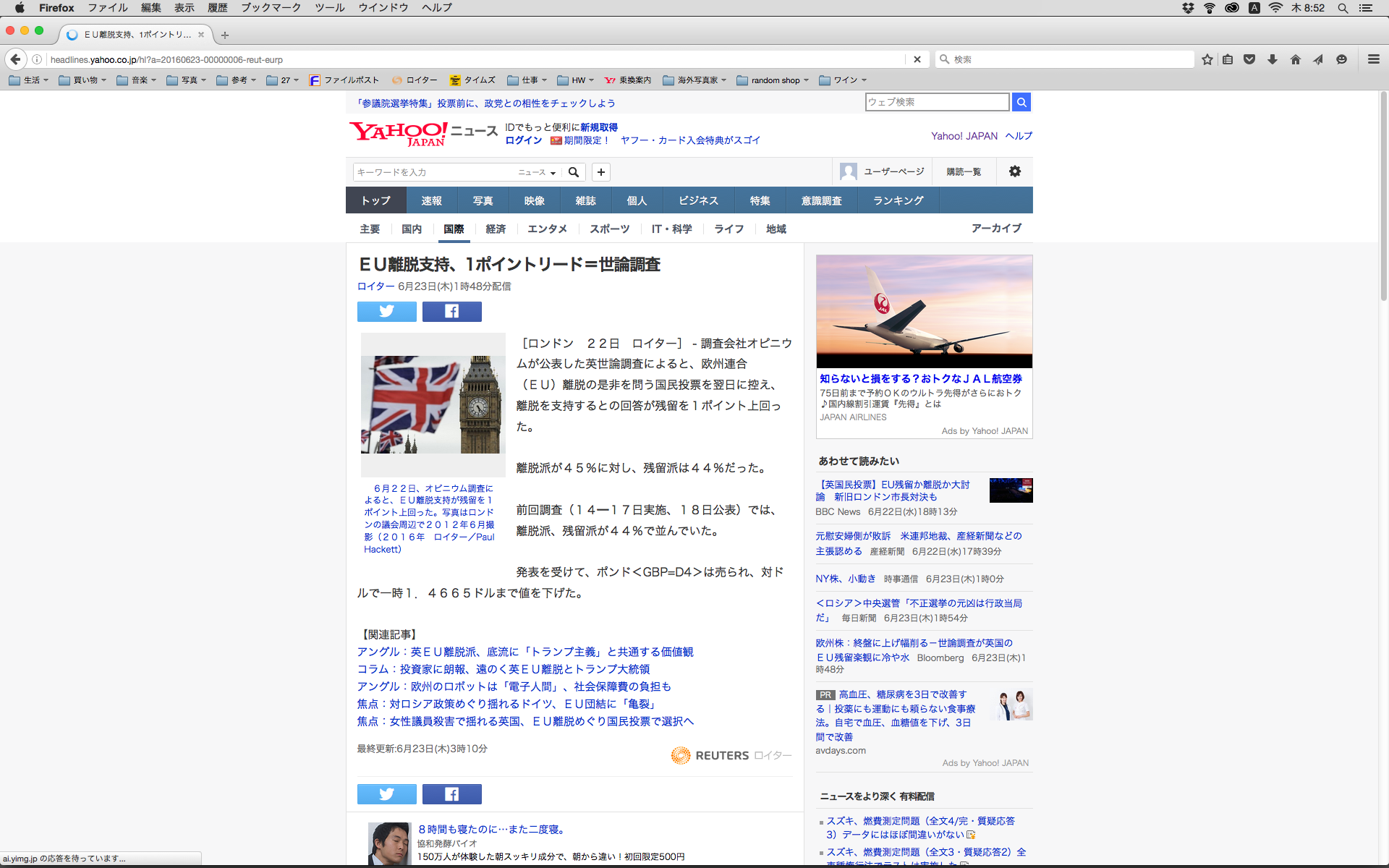
Task: Click the Facebook share button under the headline
Action: point(451,312)
